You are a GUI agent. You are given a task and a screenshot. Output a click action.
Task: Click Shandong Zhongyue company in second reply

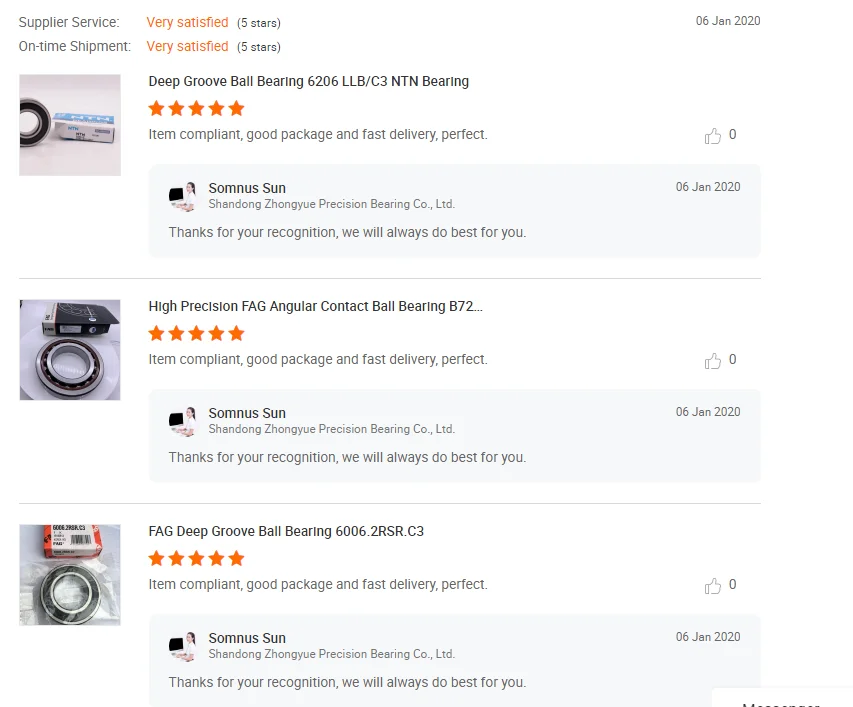click(331, 429)
